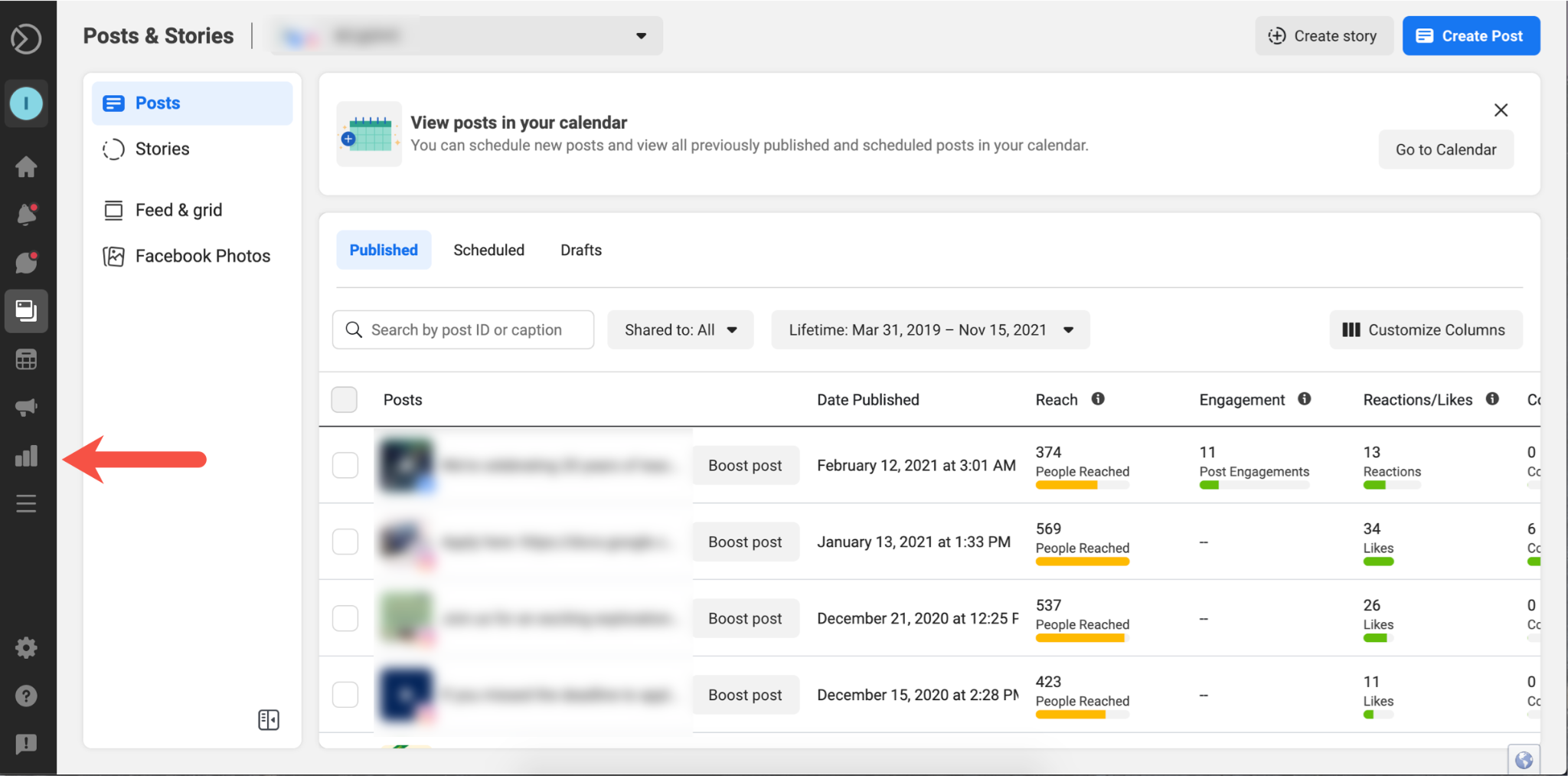Click info icon next to Reactions/Likes

click(x=1492, y=399)
